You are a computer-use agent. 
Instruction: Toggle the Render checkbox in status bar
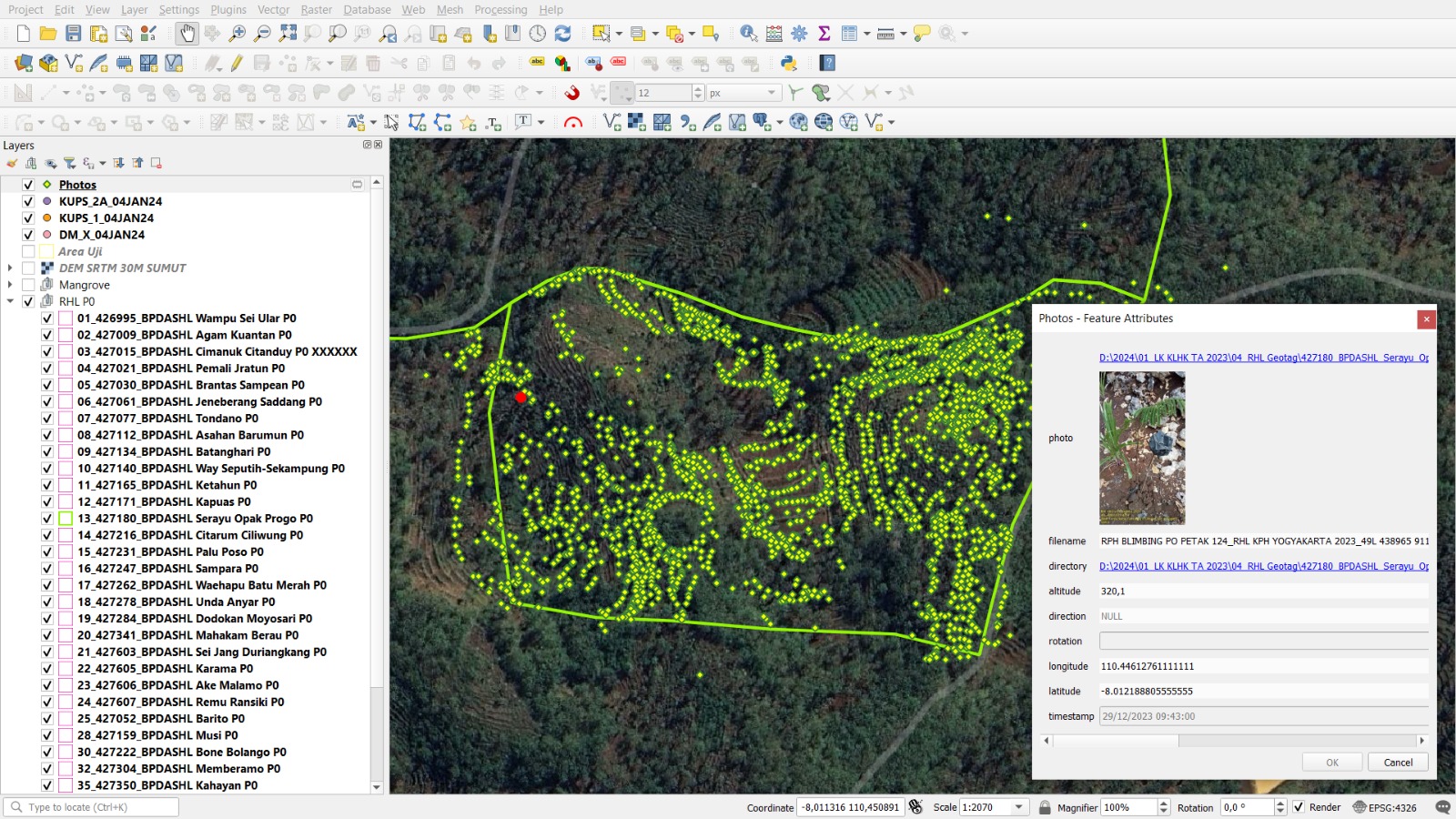pyautogui.click(x=1299, y=807)
